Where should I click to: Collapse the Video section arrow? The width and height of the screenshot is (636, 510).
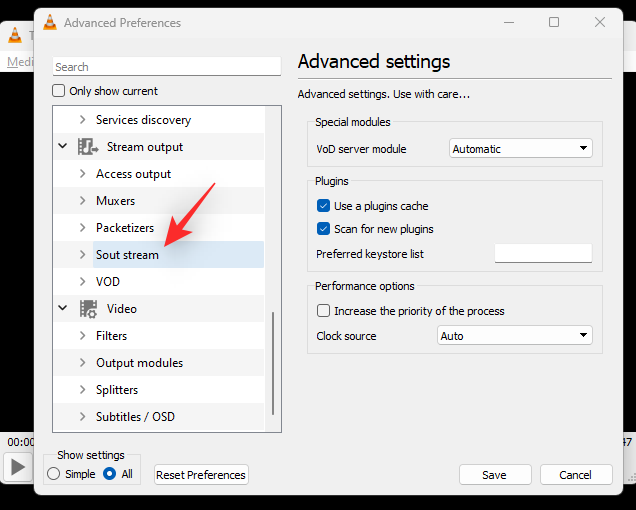click(62, 308)
